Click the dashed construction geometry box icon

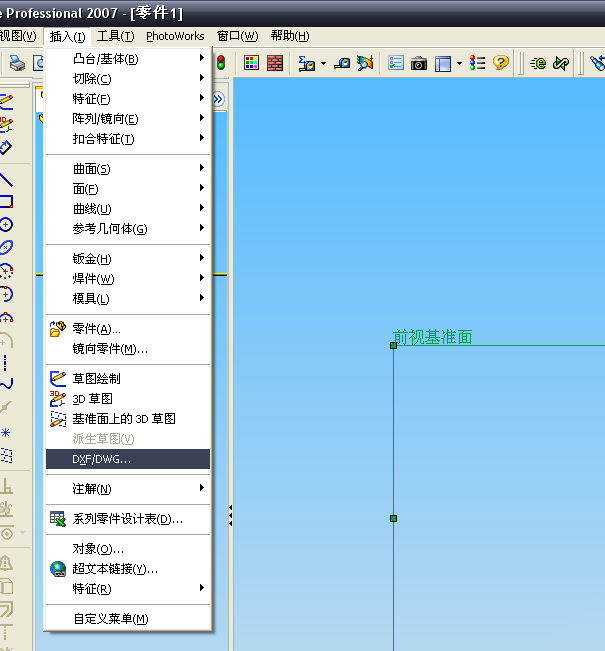pyautogui.click(x=6, y=455)
